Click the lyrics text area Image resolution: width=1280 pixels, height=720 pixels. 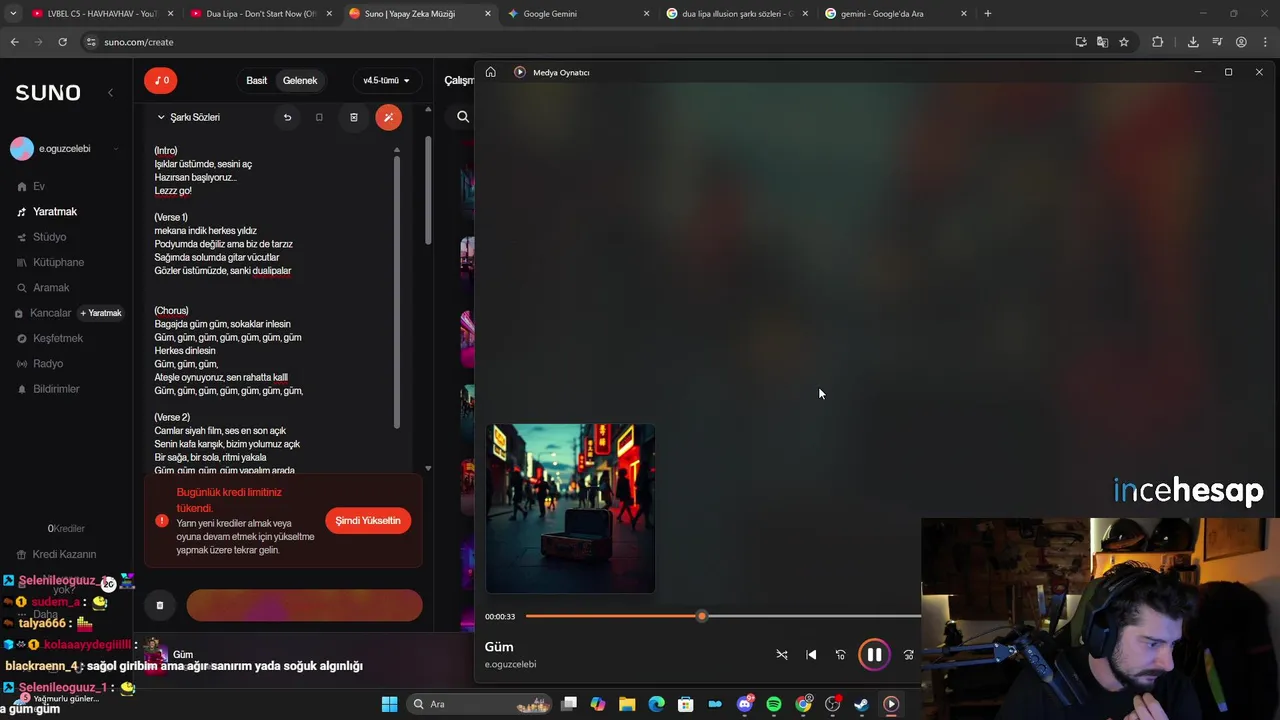[270, 310]
